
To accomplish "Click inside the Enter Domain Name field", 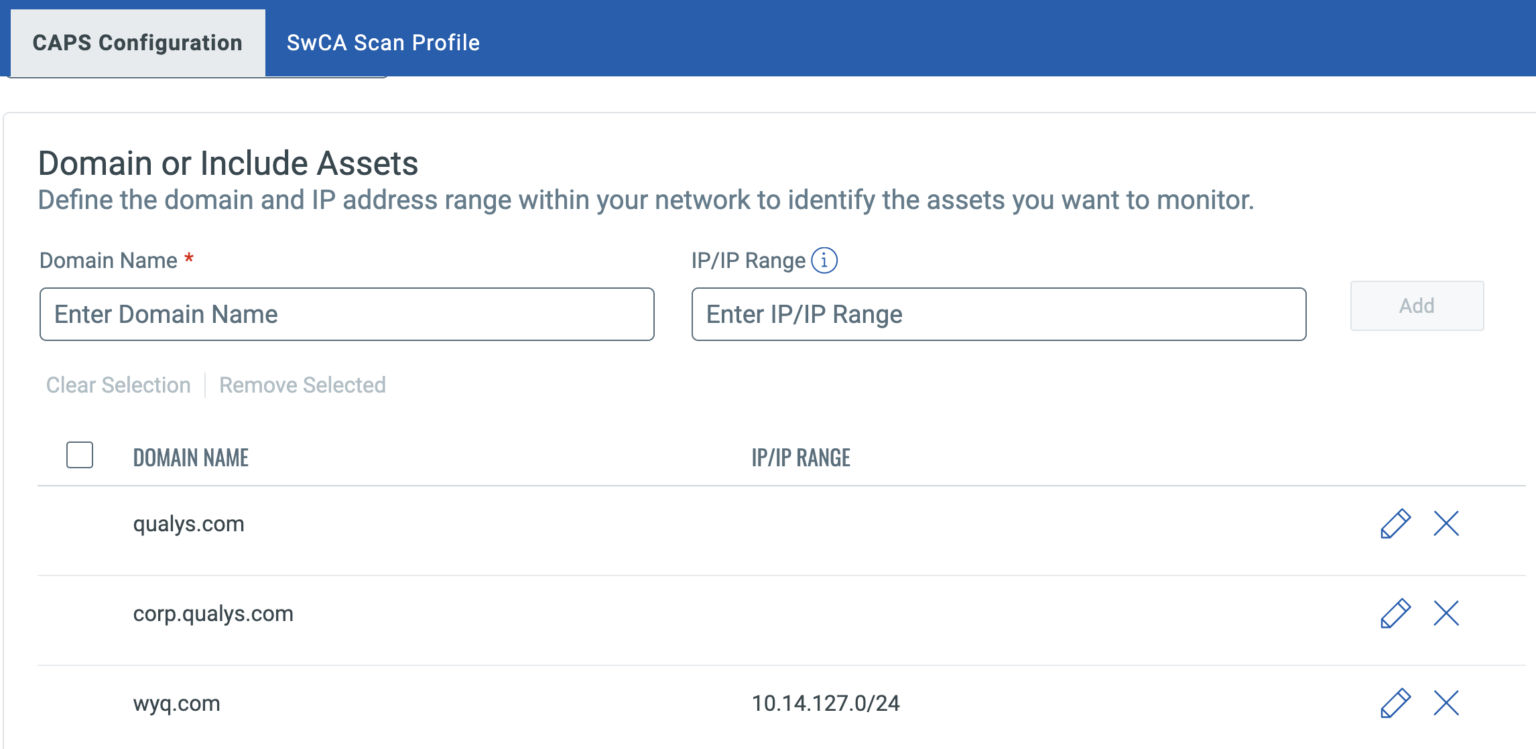I will (347, 314).
